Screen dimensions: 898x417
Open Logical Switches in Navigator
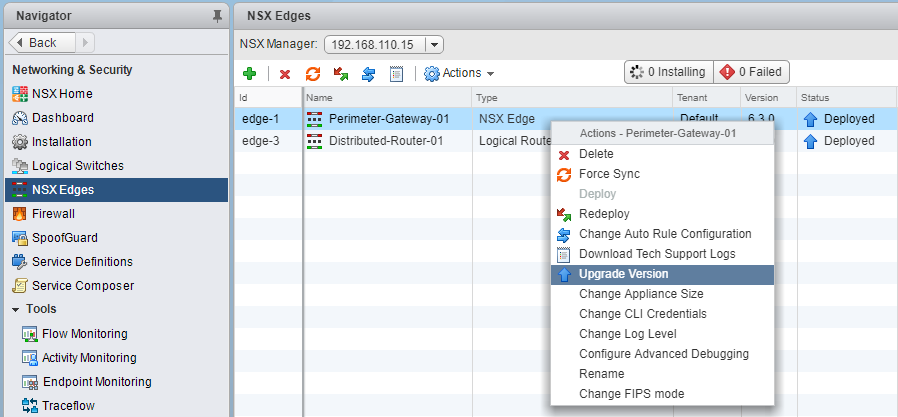pyautogui.click(x=116, y=166)
